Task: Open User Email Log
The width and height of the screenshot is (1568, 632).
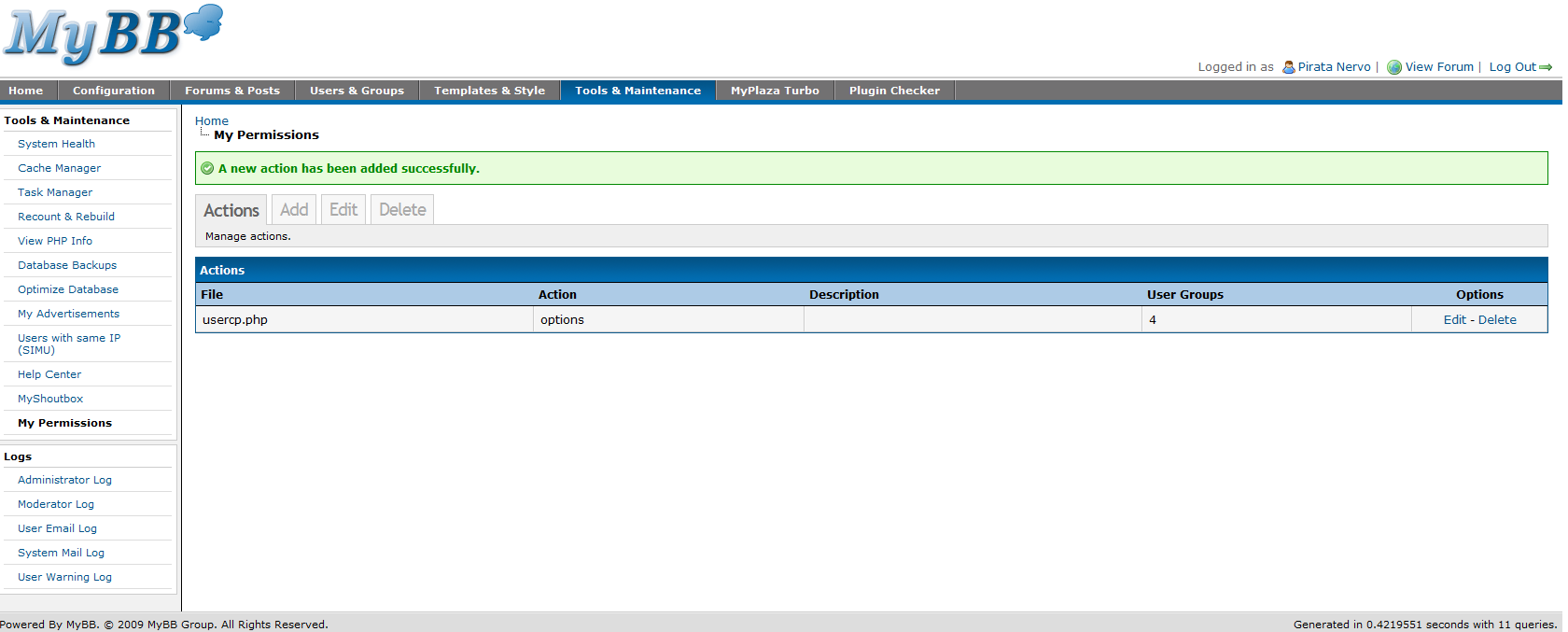Action: tap(57, 528)
